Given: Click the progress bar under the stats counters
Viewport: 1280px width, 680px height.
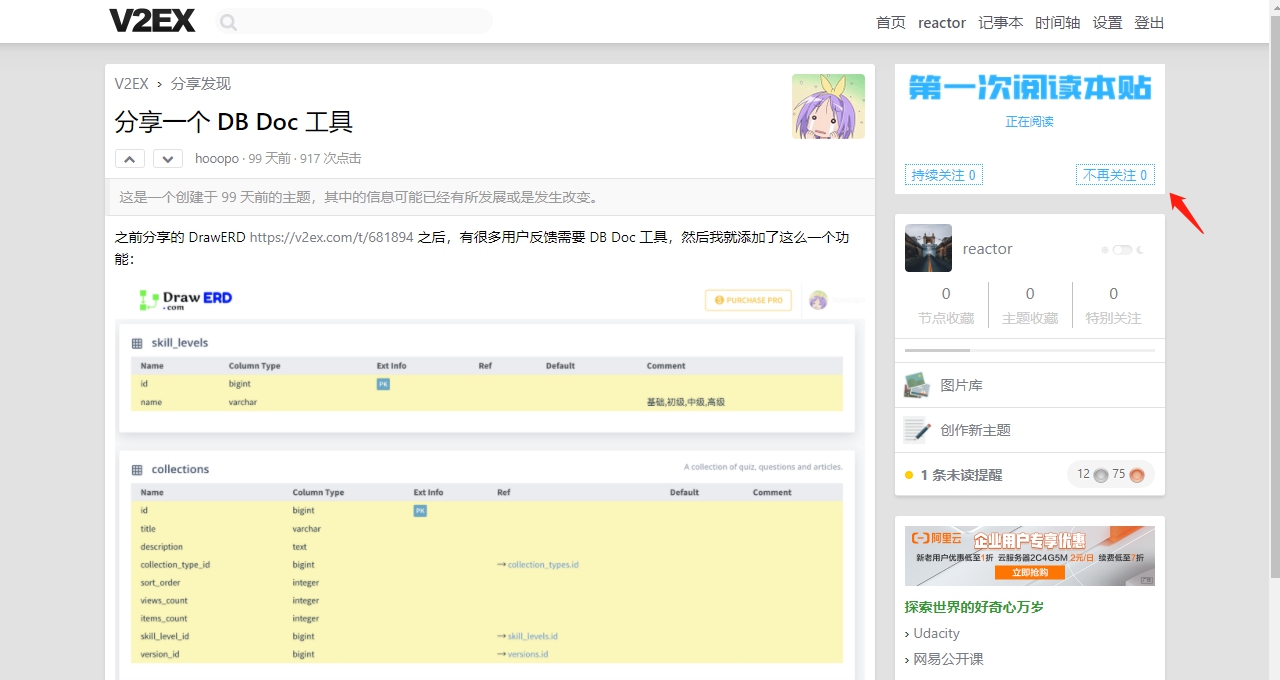Looking at the screenshot, I should (1029, 350).
